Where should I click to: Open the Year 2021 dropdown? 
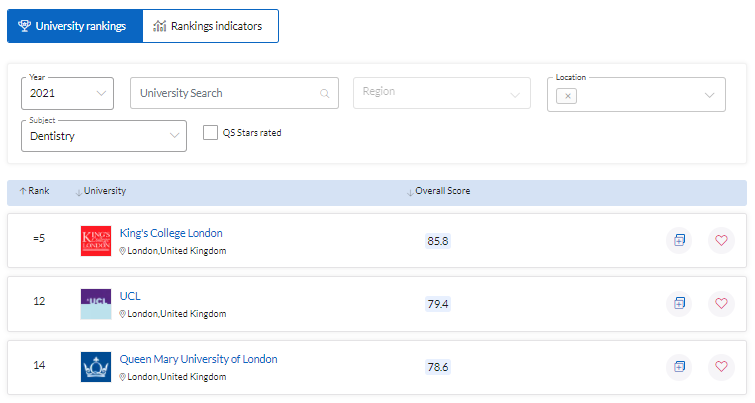point(67,93)
